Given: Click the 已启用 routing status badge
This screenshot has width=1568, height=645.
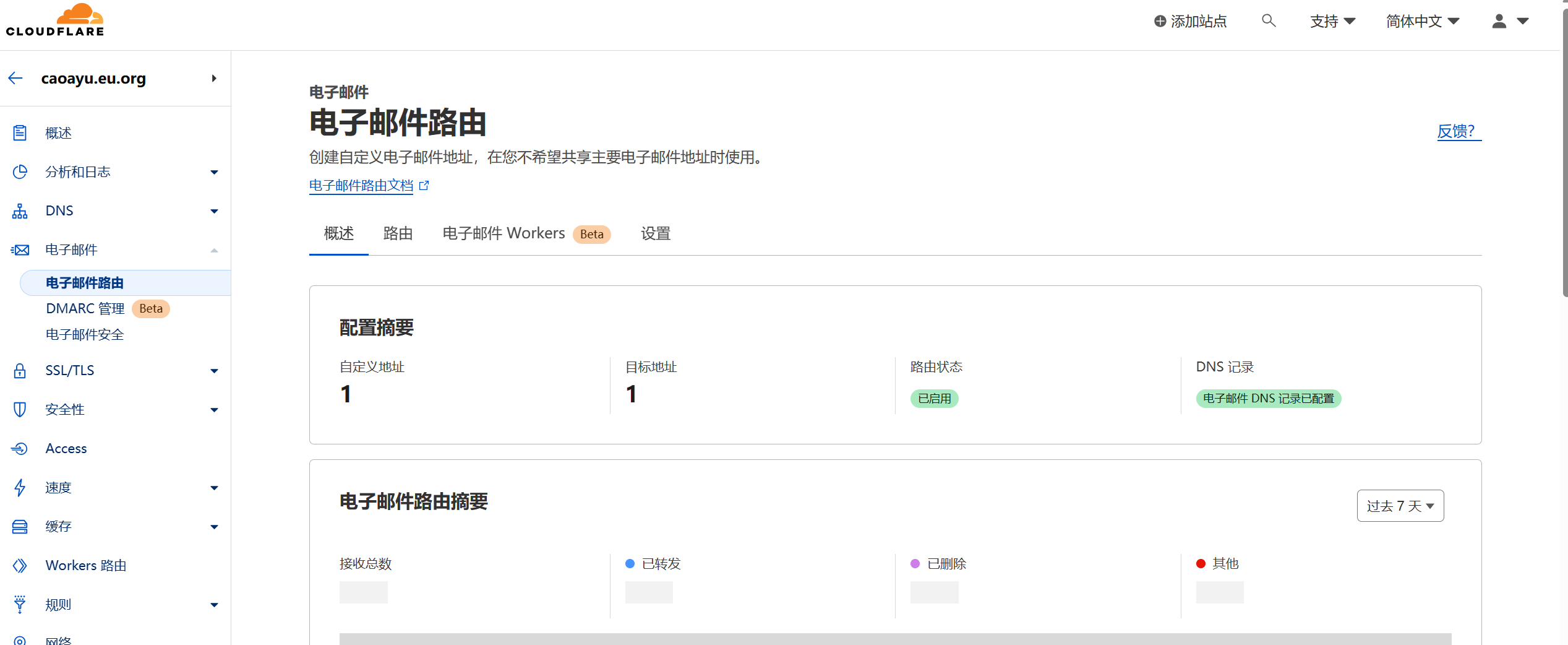Looking at the screenshot, I should (935, 399).
